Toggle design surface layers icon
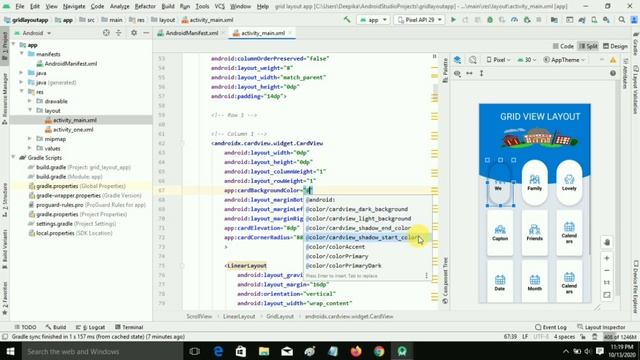This screenshot has height=360, width=640. [x=458, y=60]
